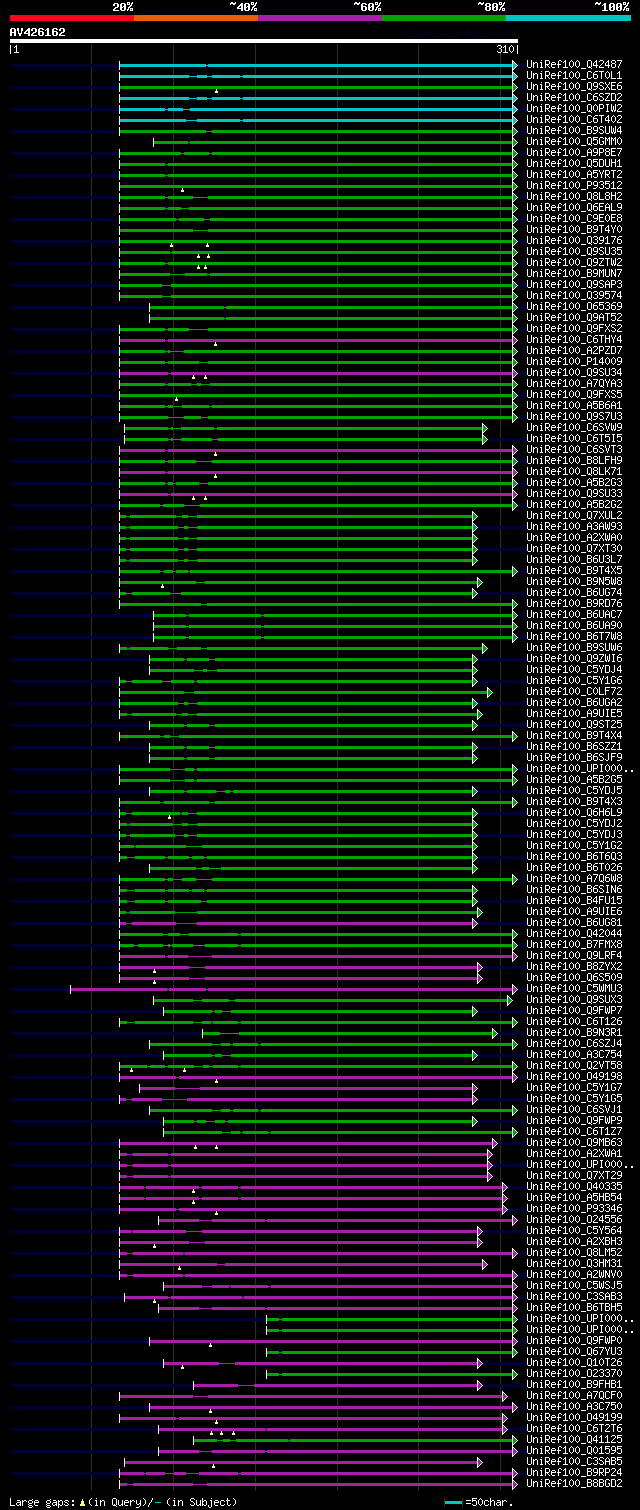The image size is (640, 1510).
Task: Select the UniRef100_A7QCF0 label
Action: (574, 1395)
